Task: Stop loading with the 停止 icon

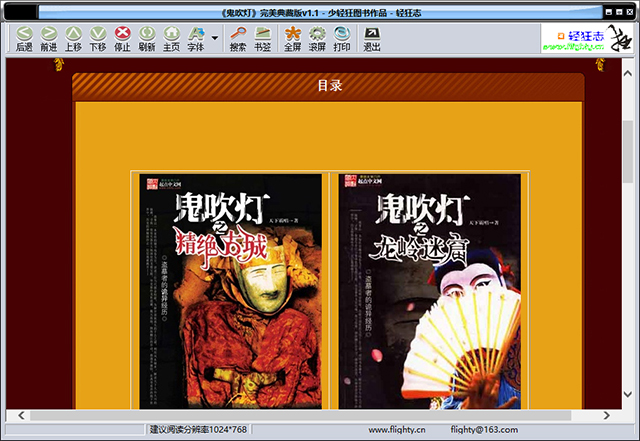Action: pyautogui.click(x=122, y=39)
